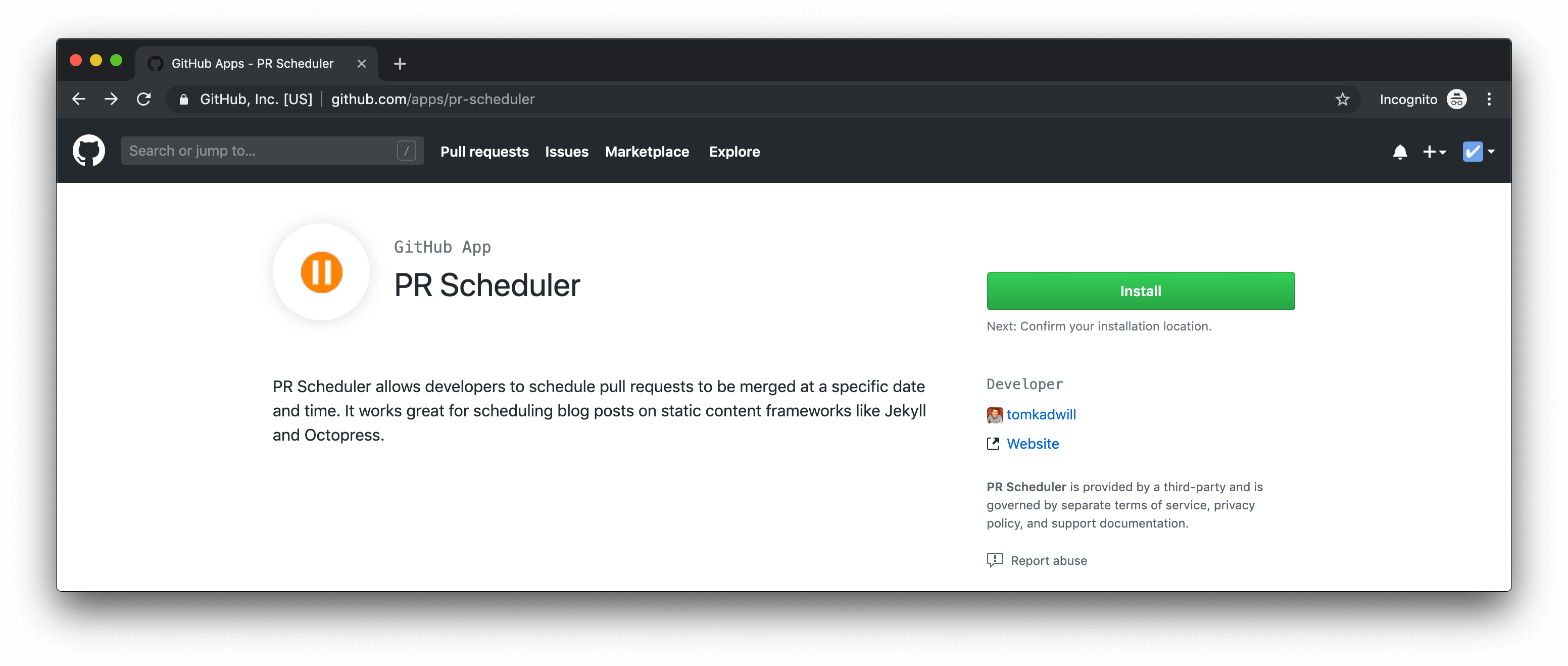1568x666 pixels.
Task: Click the PR Scheduler app logo
Action: tap(321, 272)
